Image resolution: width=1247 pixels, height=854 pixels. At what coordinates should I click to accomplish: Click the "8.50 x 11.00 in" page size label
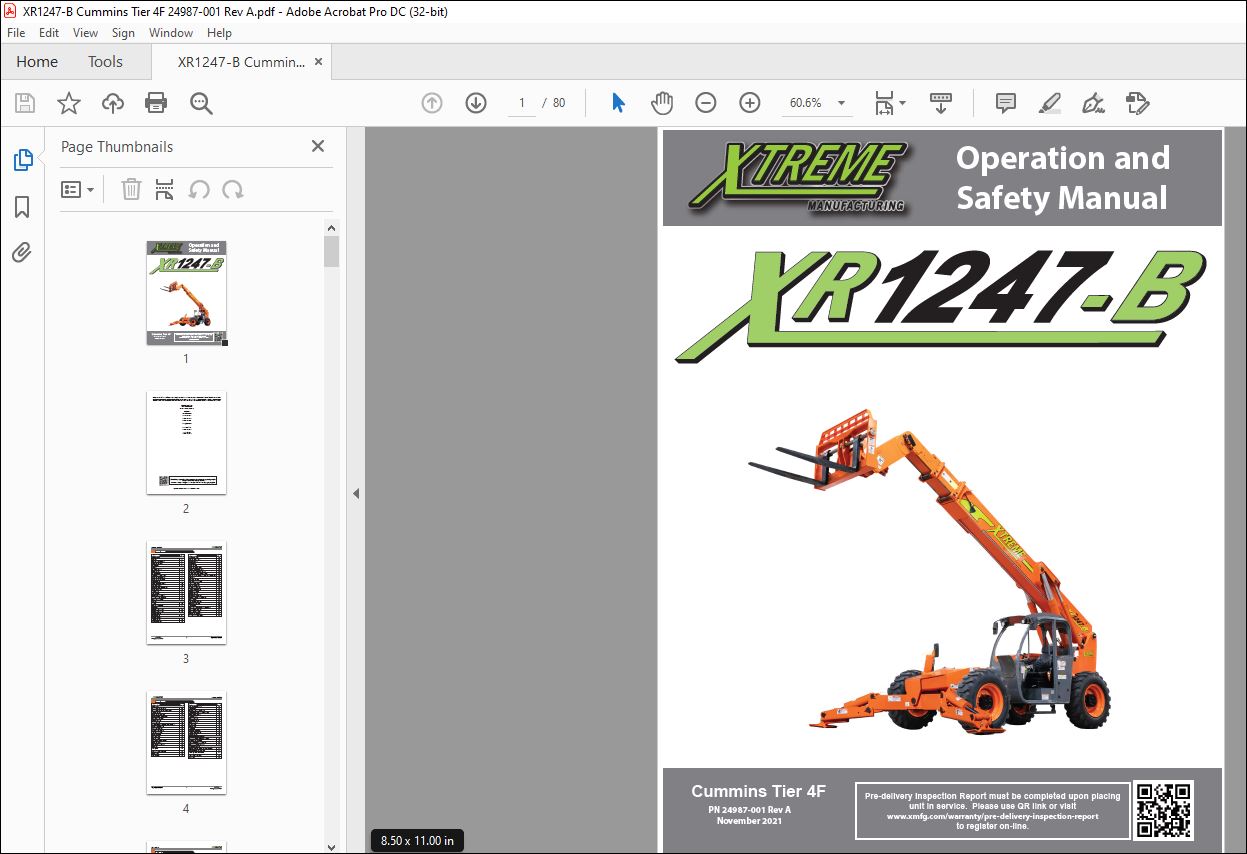417,841
